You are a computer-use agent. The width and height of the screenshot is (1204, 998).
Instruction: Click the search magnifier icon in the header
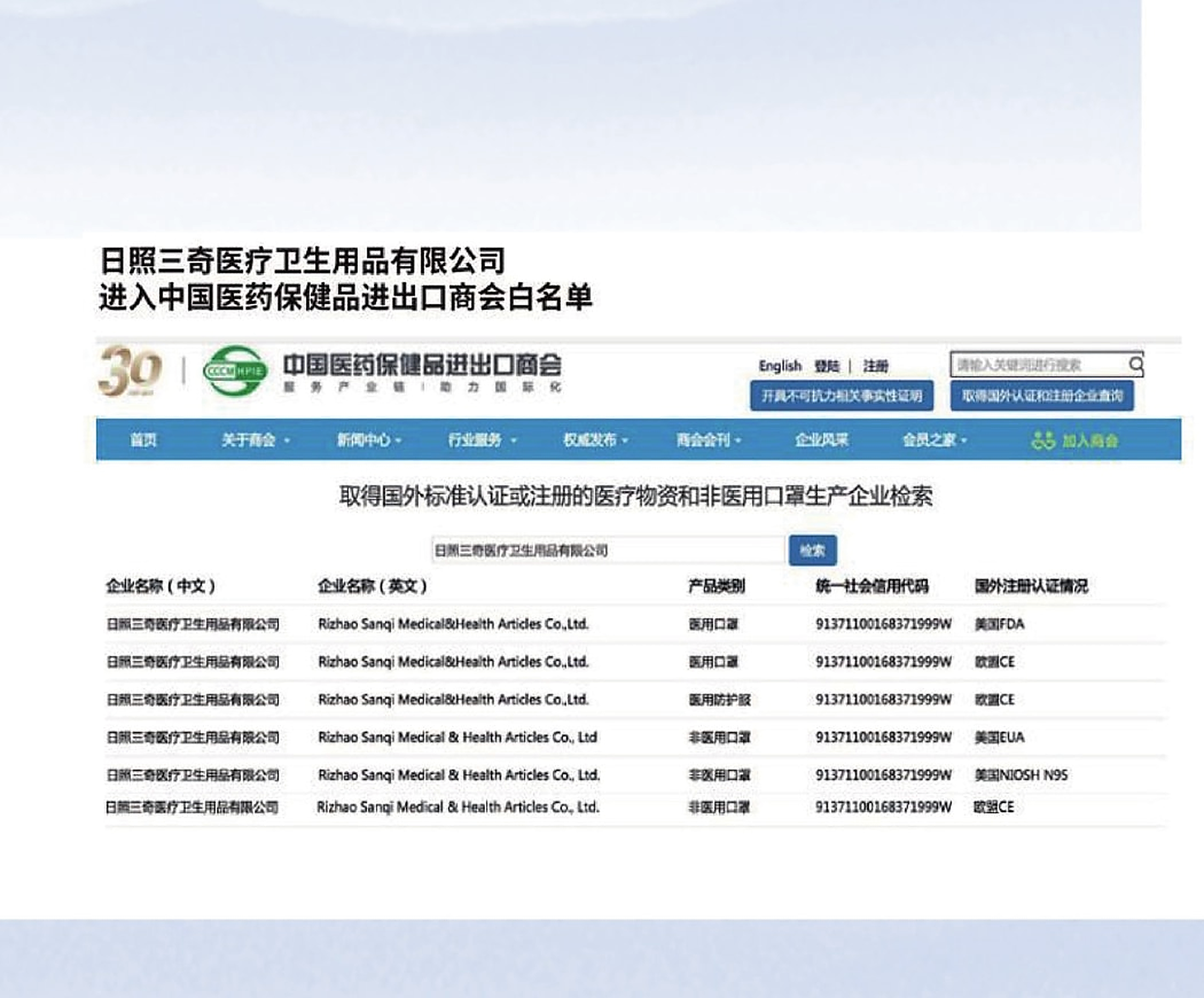tap(1135, 364)
